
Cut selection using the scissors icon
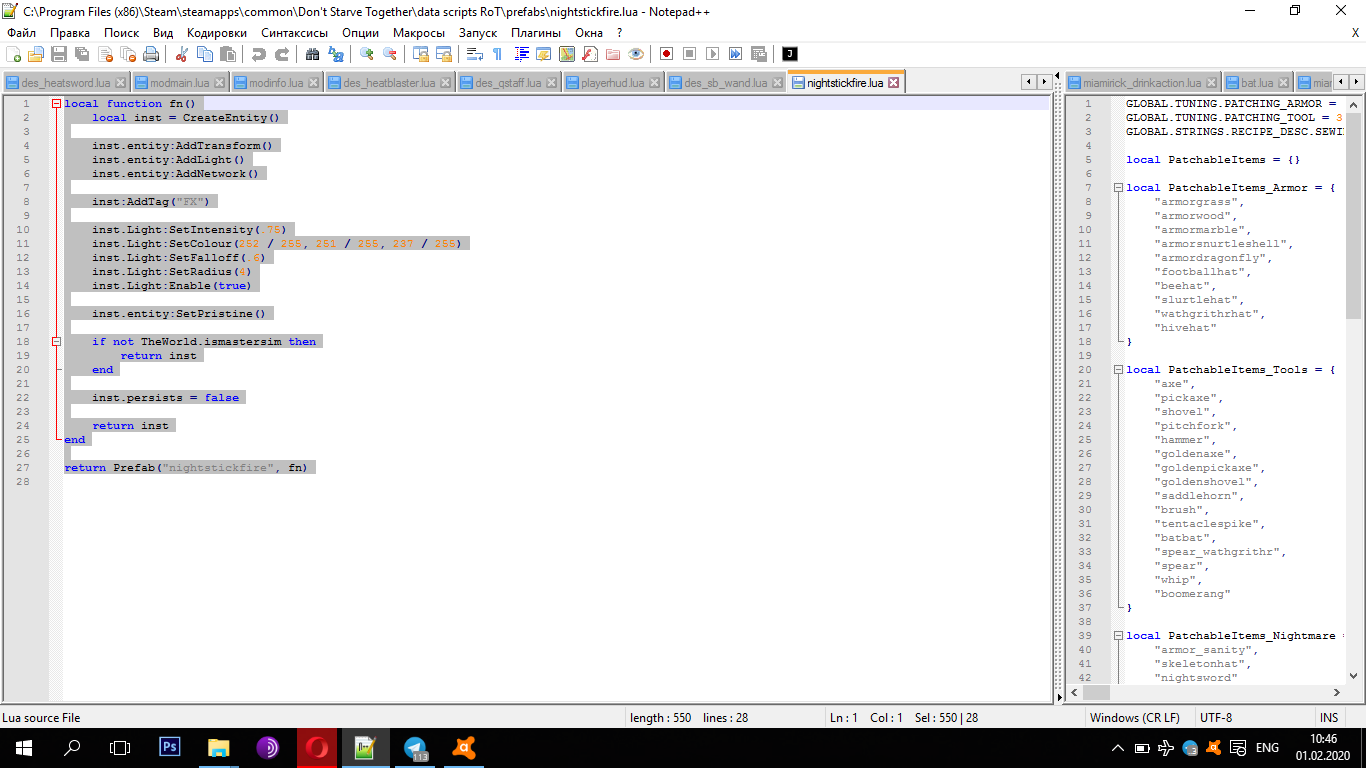pyautogui.click(x=182, y=54)
